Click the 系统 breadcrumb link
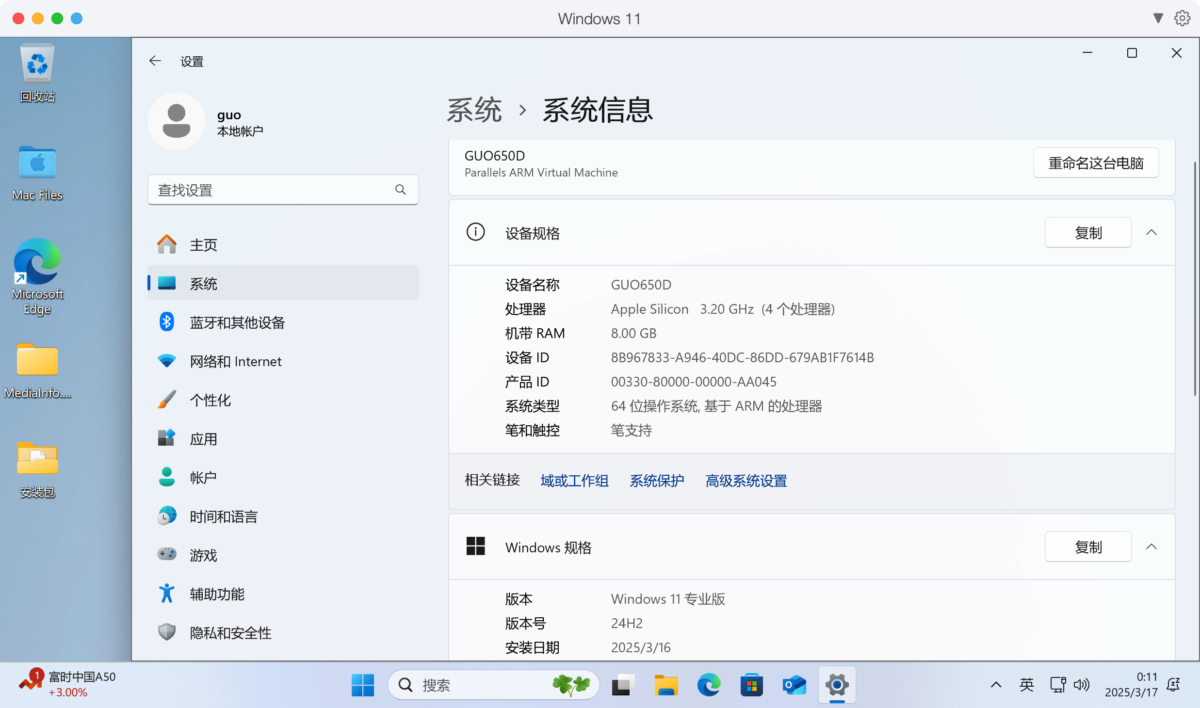Viewport: 1200px width, 708px height. tap(475, 110)
